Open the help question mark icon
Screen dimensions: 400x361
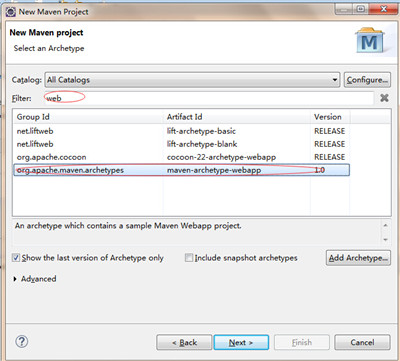click(x=22, y=341)
